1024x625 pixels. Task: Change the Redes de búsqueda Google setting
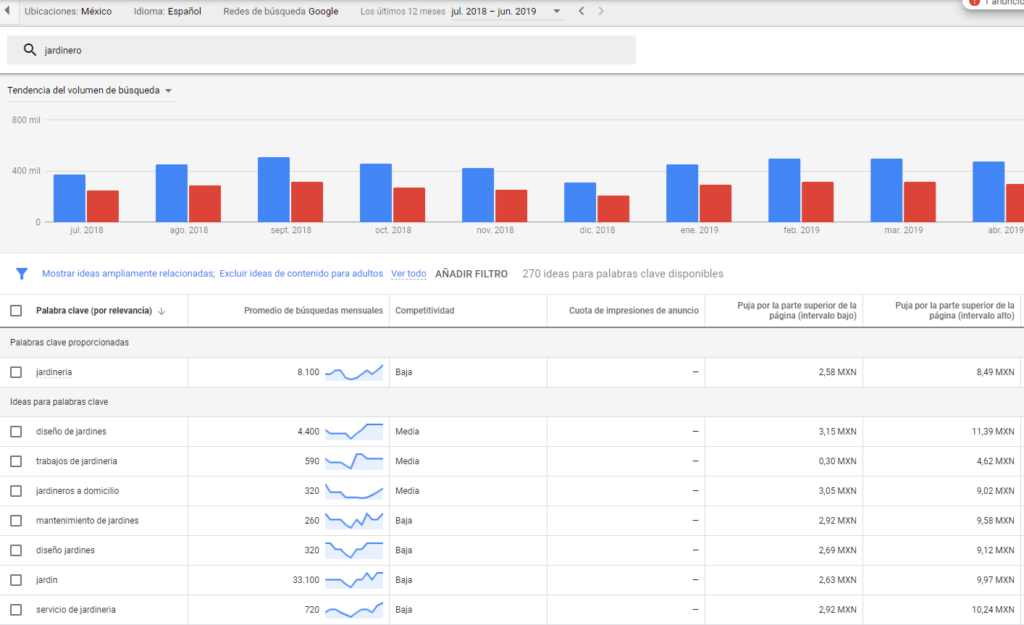281,11
